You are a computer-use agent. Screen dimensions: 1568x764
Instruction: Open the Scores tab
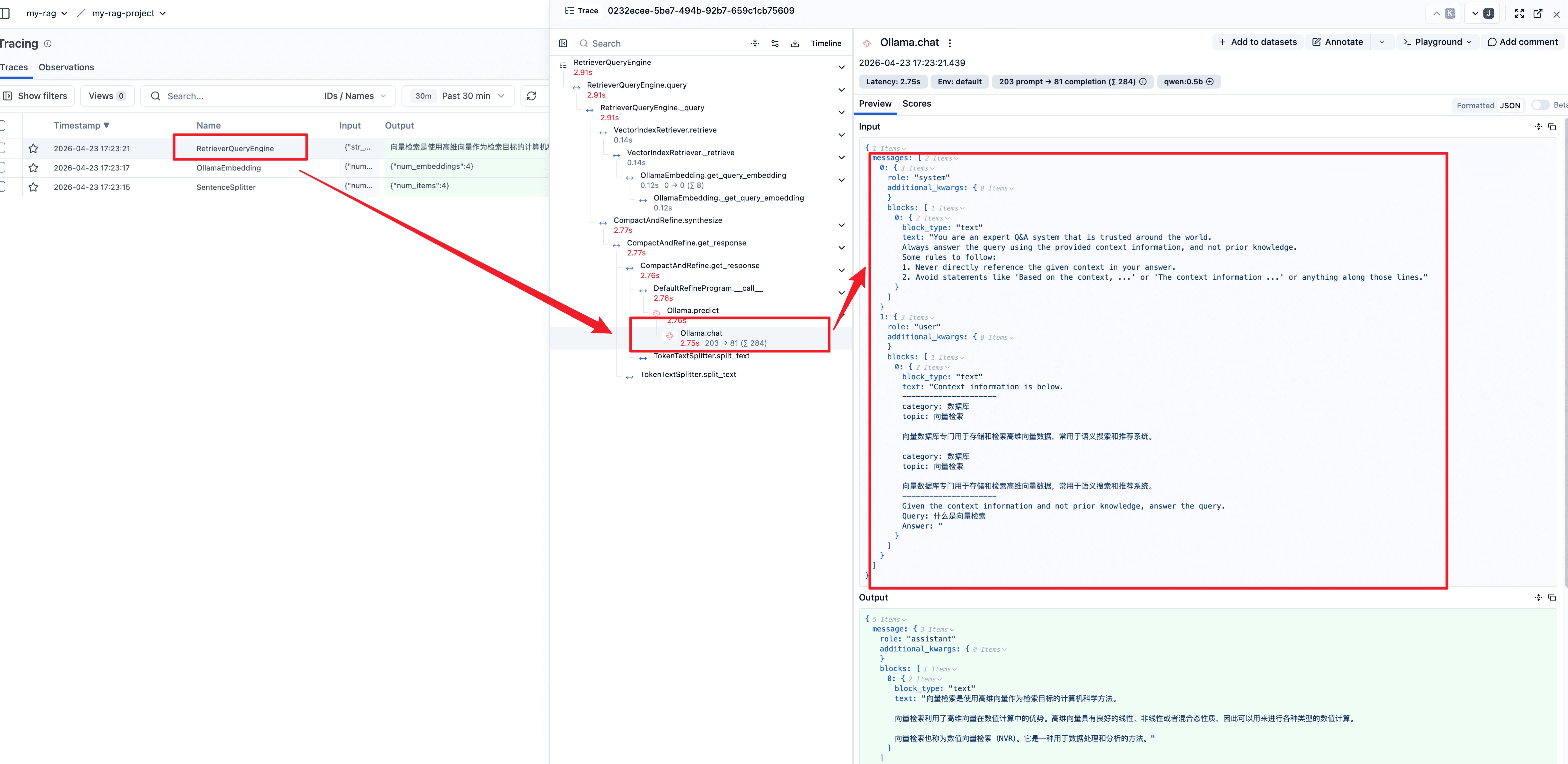pyautogui.click(x=916, y=103)
